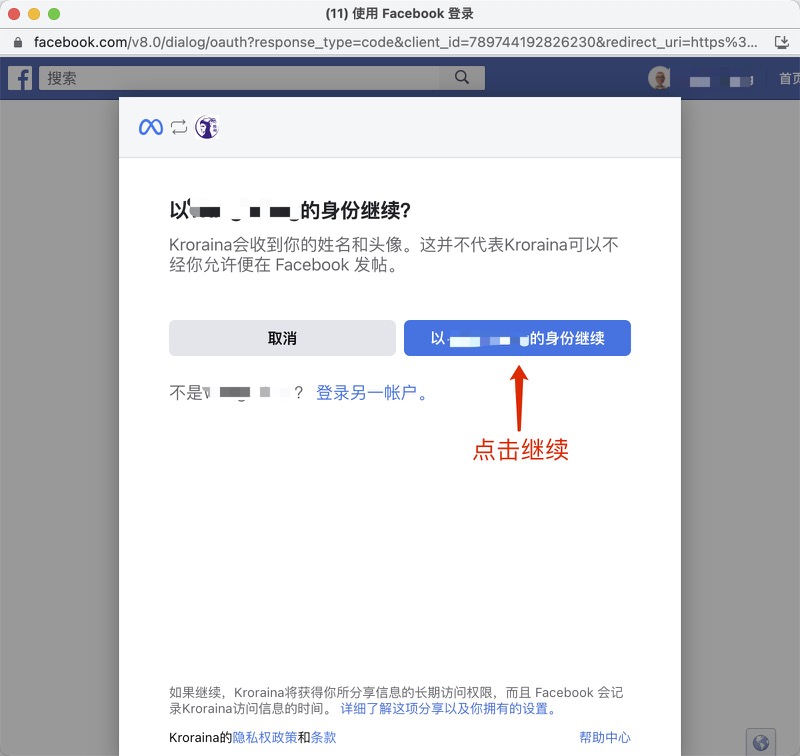Click the download icon in address bar
800x756 pixels.
tap(782, 42)
